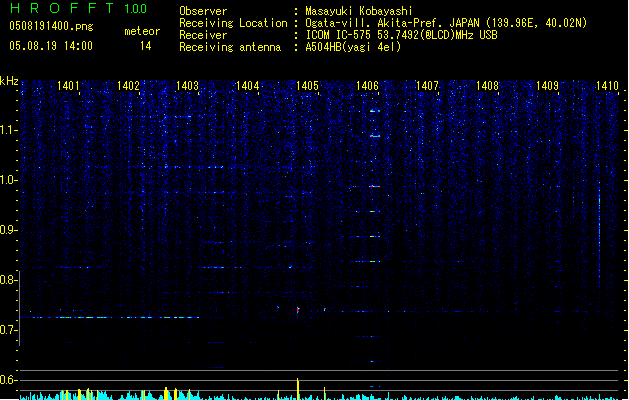
Task: Click the 'Receiver' field label
Action: (x=203, y=35)
